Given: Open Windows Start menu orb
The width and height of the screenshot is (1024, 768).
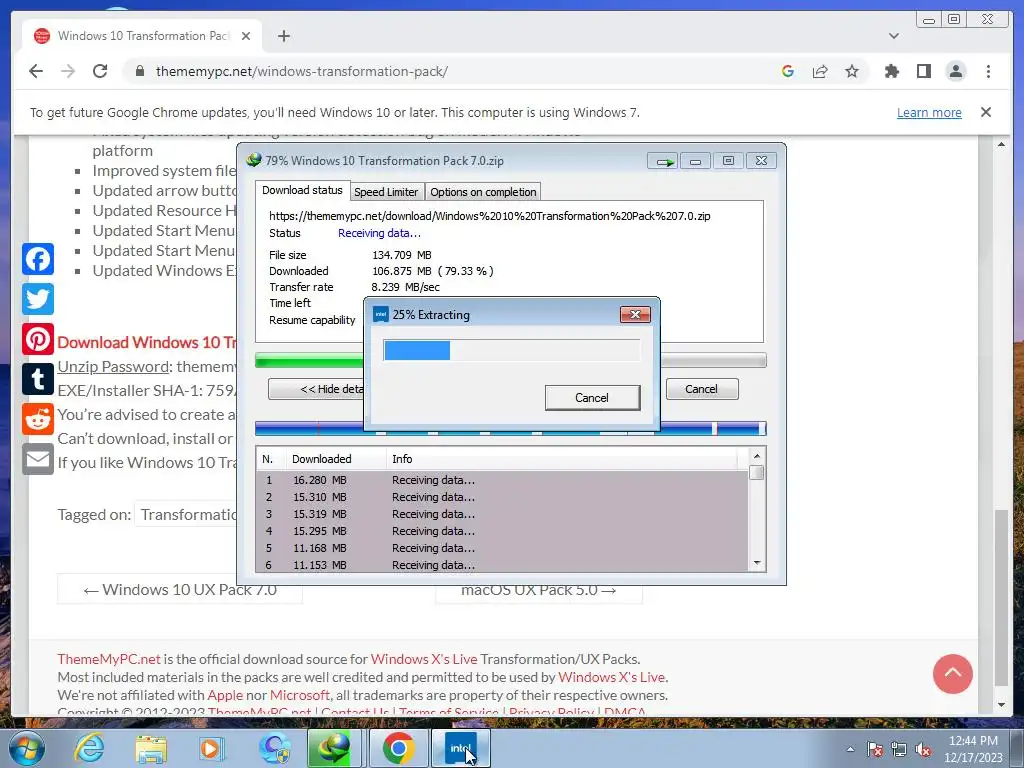Looking at the screenshot, I should [26, 748].
